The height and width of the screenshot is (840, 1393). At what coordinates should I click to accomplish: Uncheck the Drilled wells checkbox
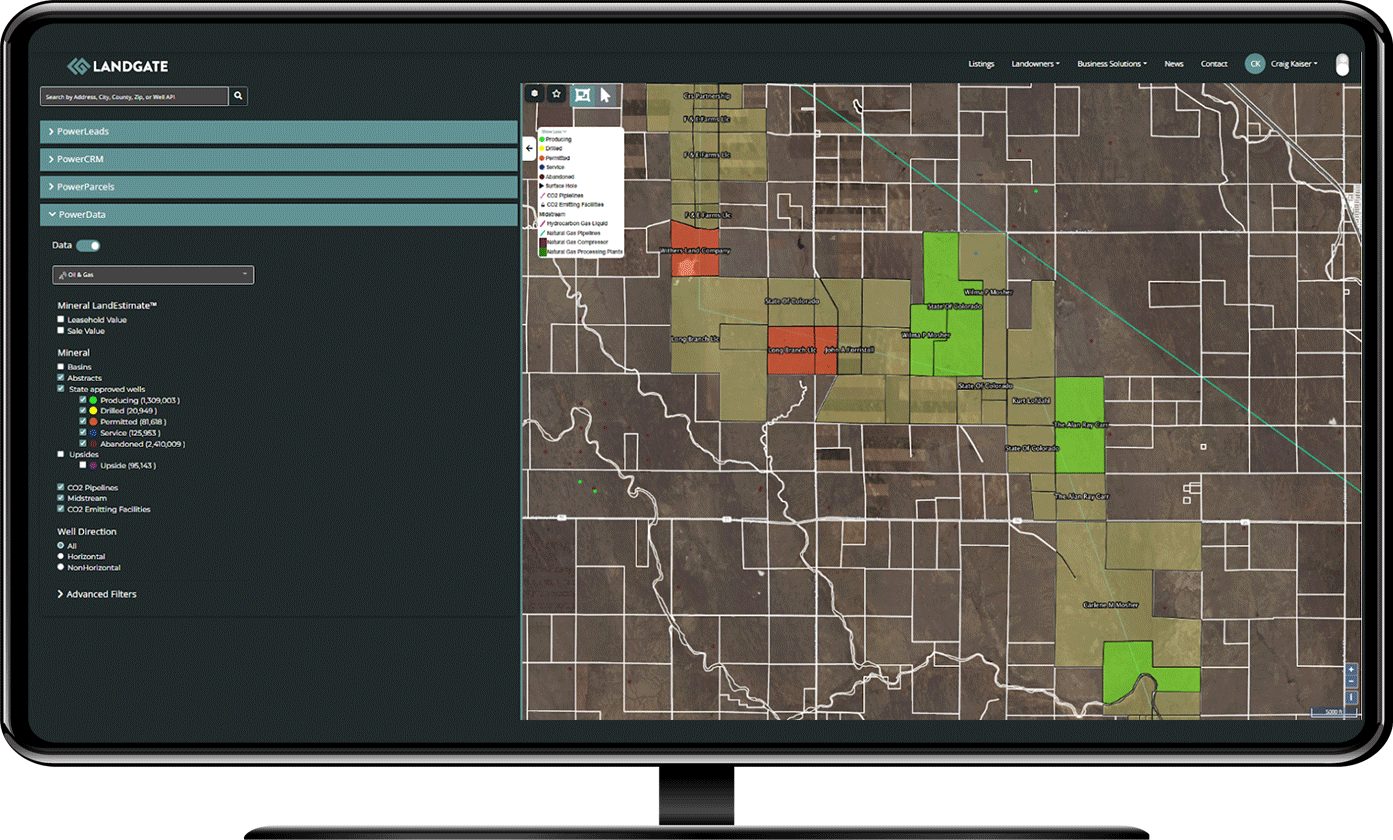point(83,411)
